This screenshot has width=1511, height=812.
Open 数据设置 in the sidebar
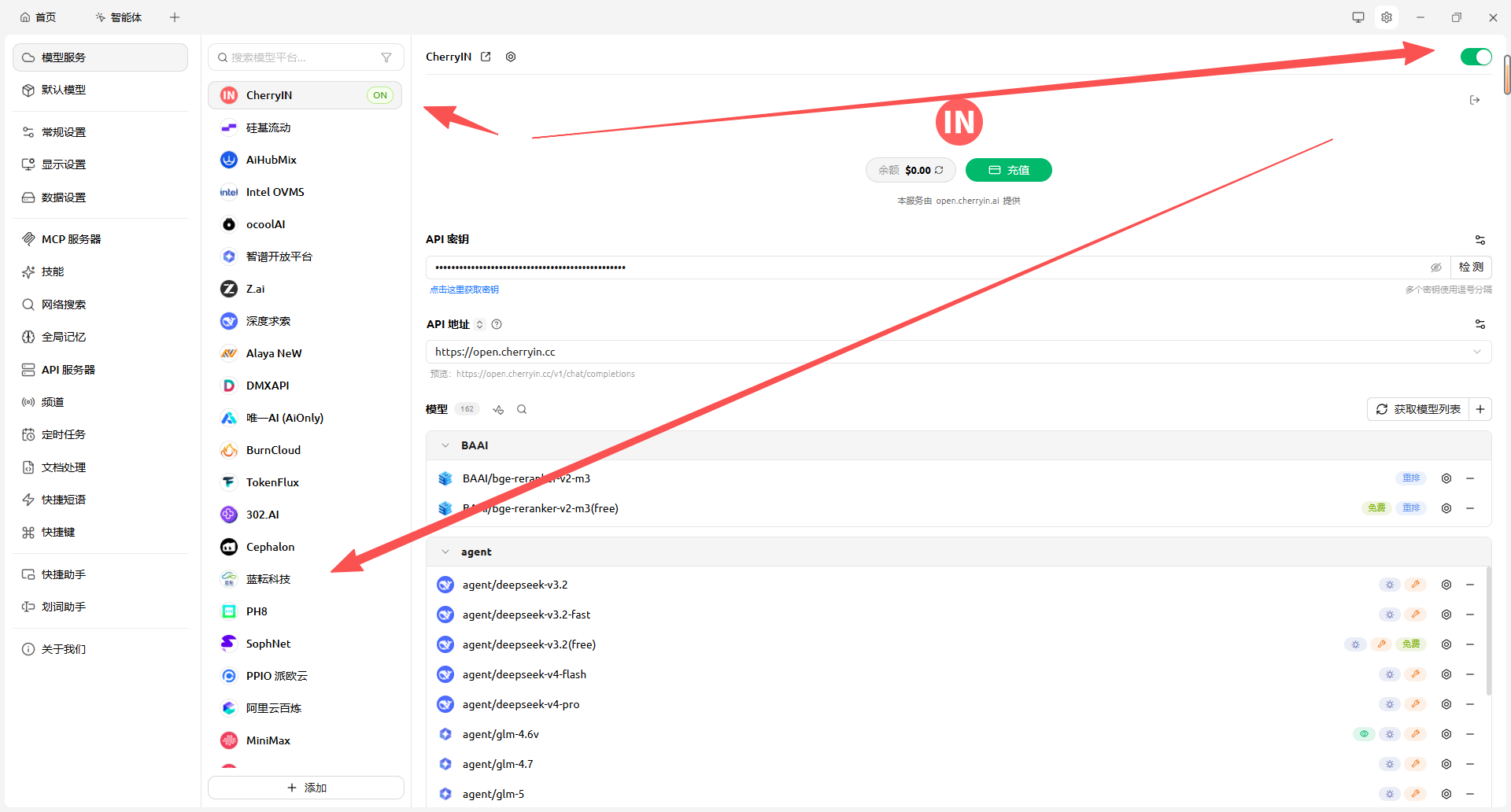pos(100,197)
